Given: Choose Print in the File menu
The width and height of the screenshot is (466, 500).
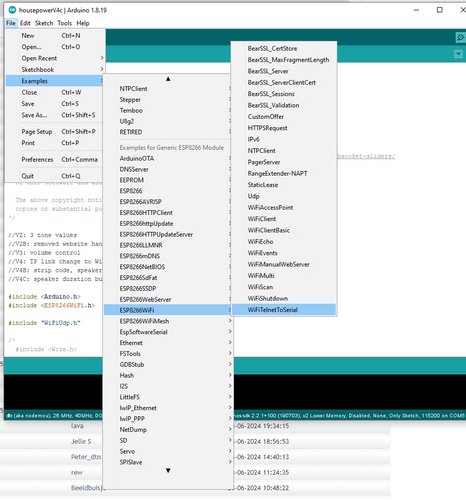Looking at the screenshot, I should coord(55,143).
